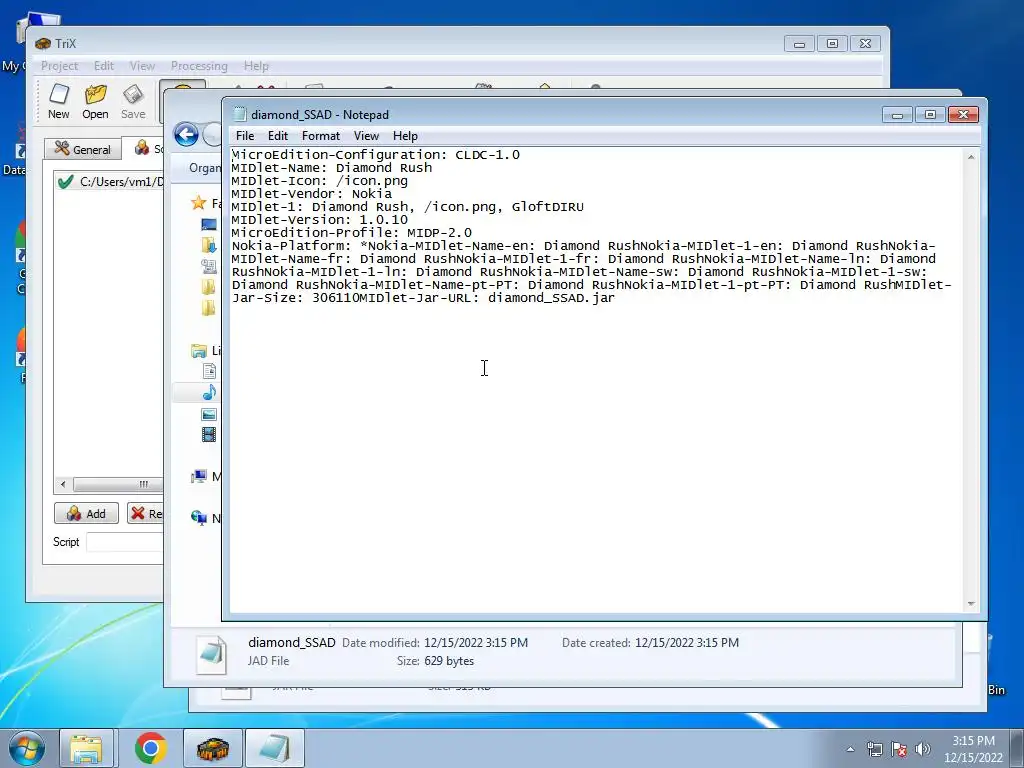The image size is (1024, 768).
Task: Click the Action Center flag tray icon
Action: tap(899, 749)
